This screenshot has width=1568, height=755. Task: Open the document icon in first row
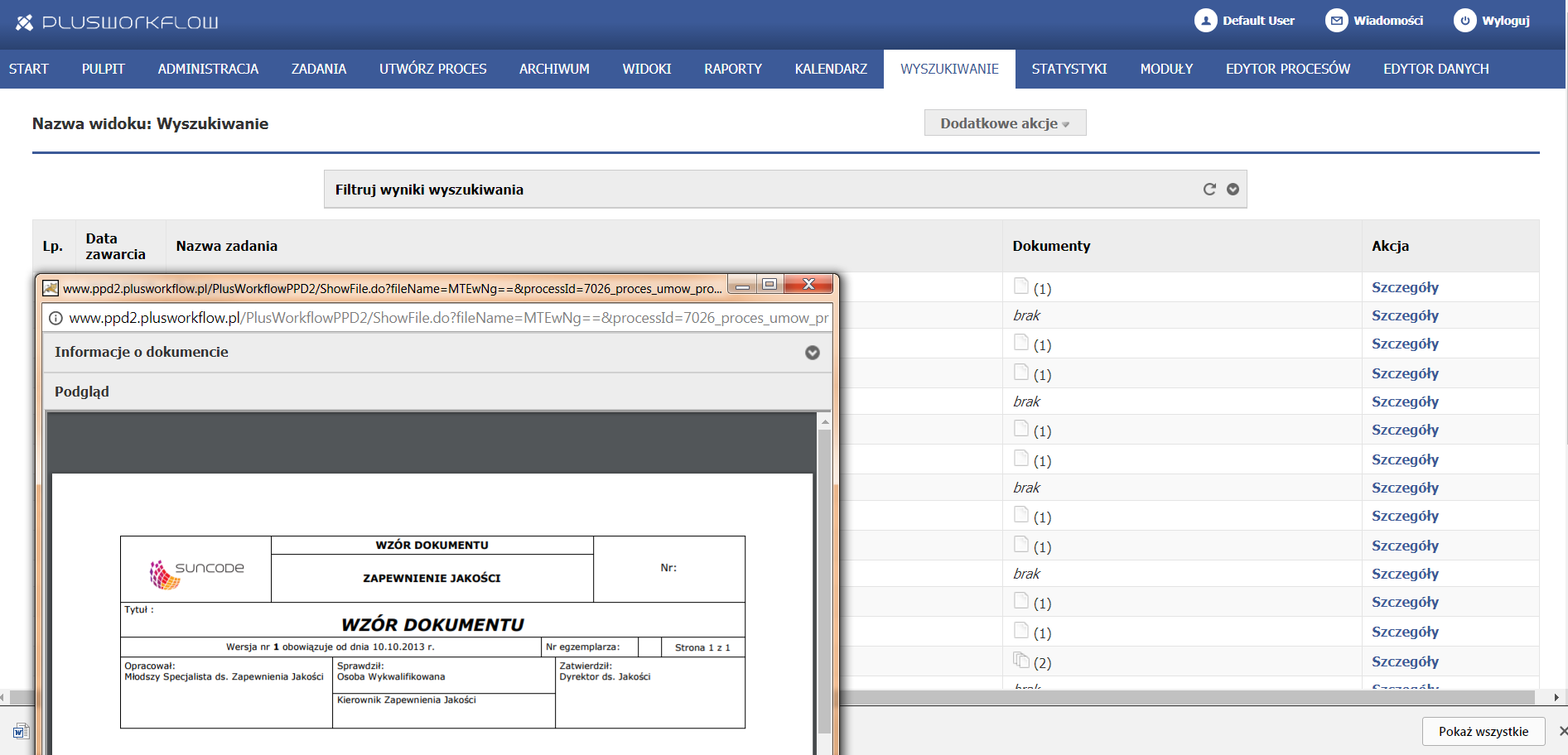[1021, 286]
